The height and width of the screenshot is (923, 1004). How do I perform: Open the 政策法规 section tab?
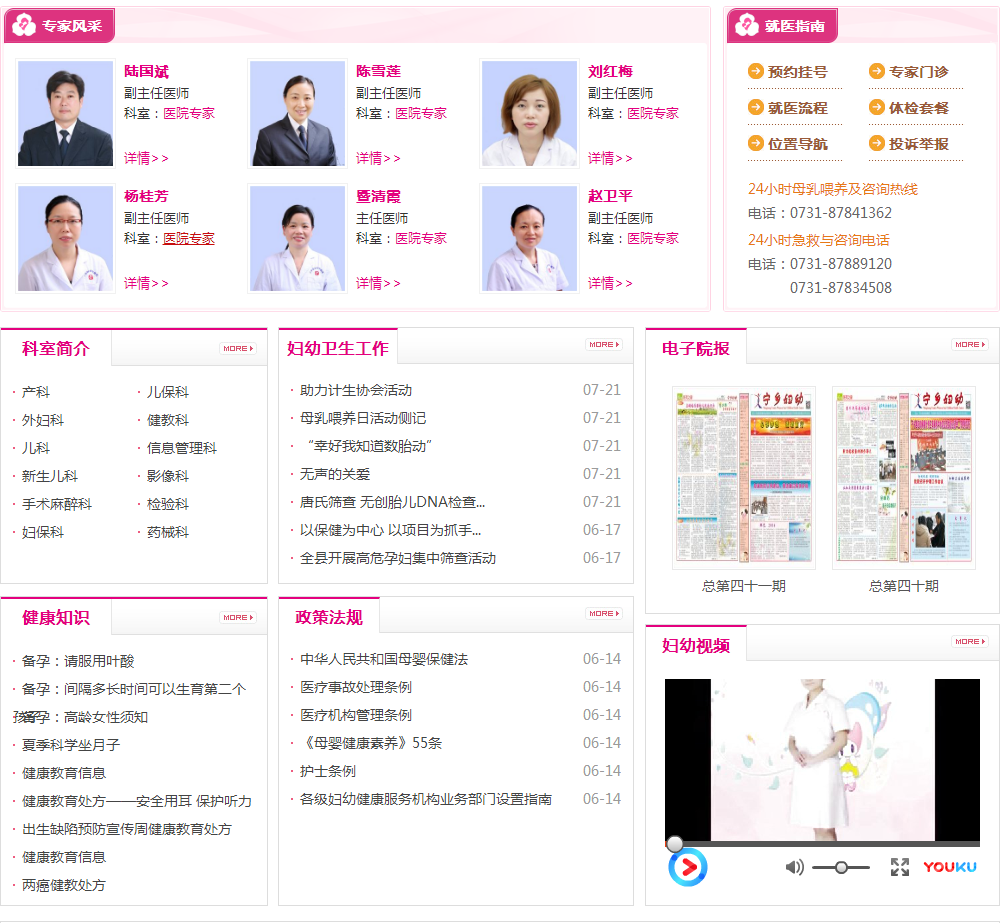329,617
